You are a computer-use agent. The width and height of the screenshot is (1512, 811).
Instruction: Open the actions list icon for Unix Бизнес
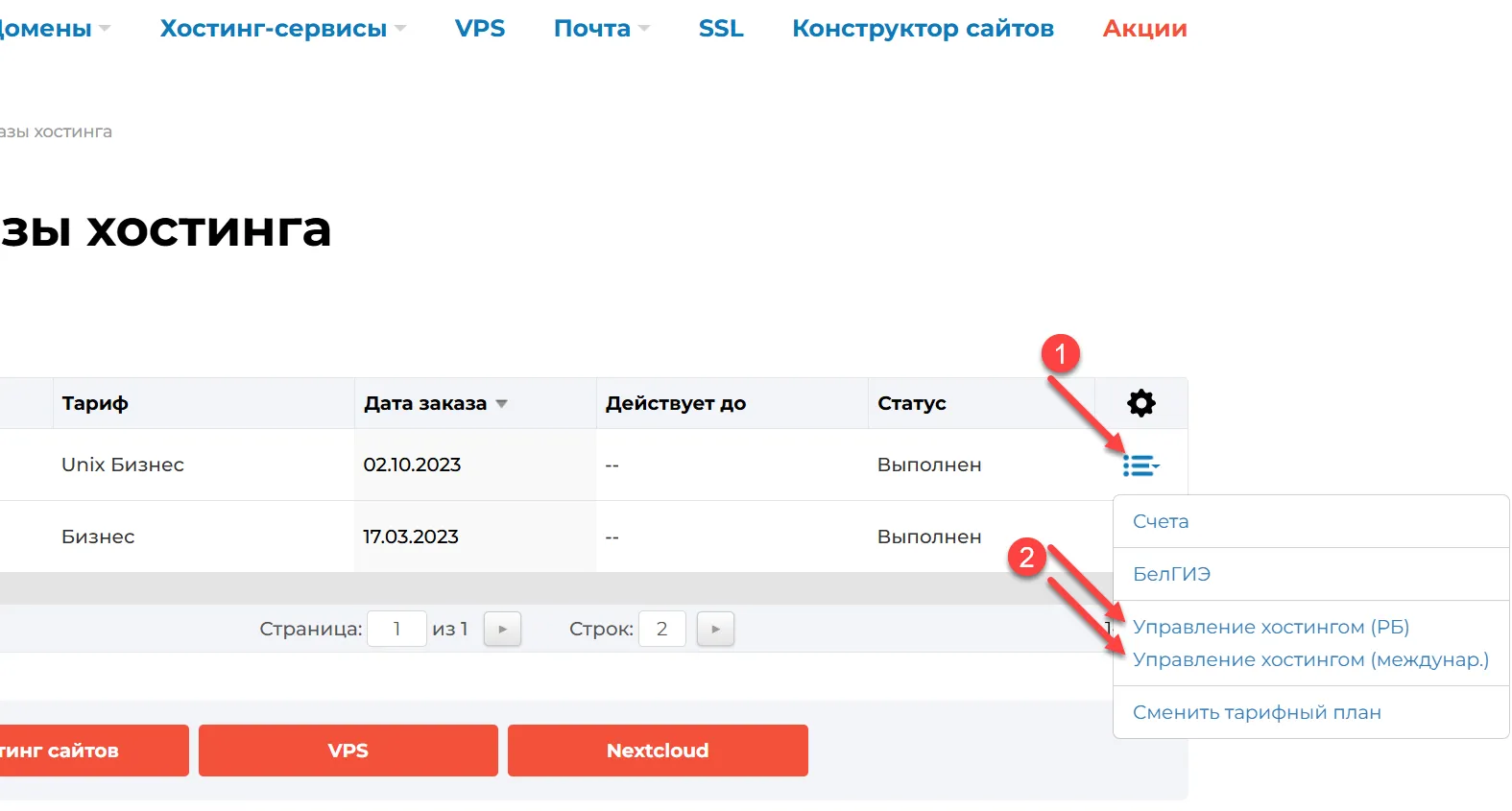(x=1140, y=466)
